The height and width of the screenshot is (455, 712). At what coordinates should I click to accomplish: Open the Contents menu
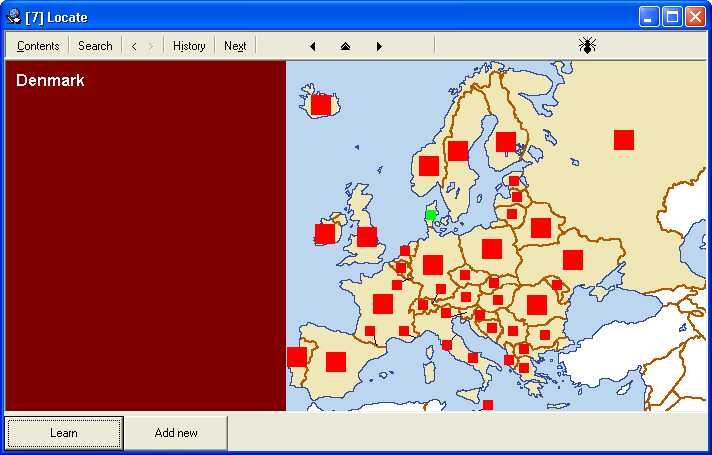(x=38, y=46)
